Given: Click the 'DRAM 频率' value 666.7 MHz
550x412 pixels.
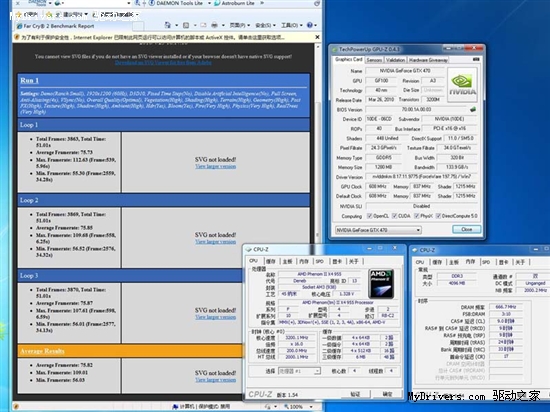Looking at the screenshot, I should pos(505,307).
